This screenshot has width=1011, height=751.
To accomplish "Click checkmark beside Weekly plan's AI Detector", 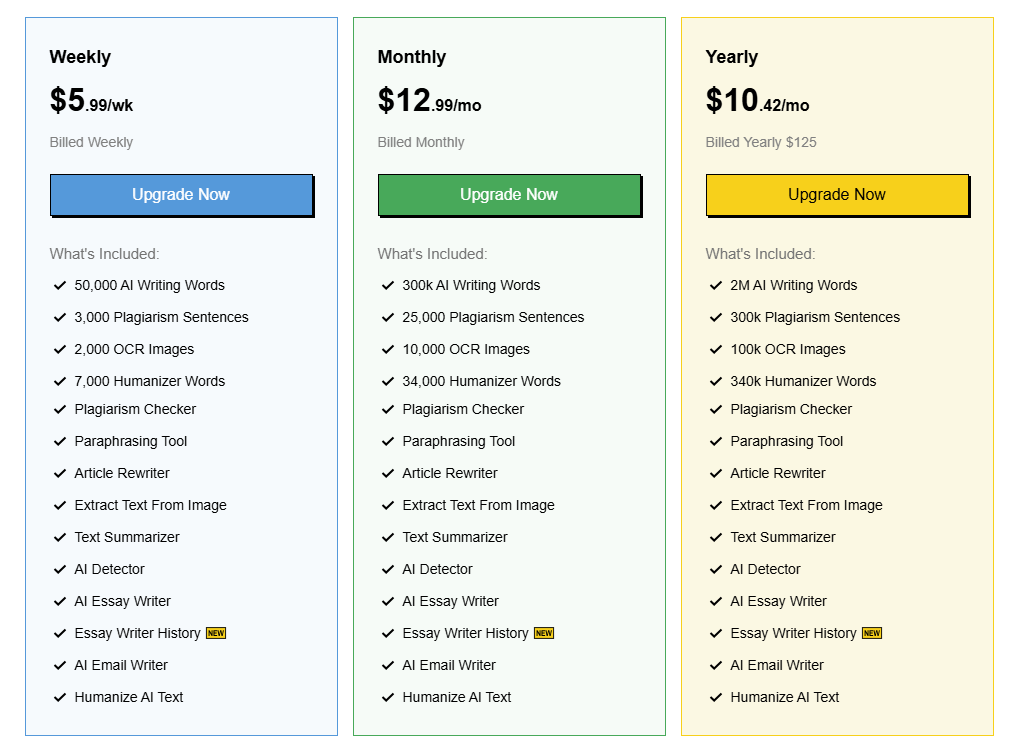I will point(60,569).
